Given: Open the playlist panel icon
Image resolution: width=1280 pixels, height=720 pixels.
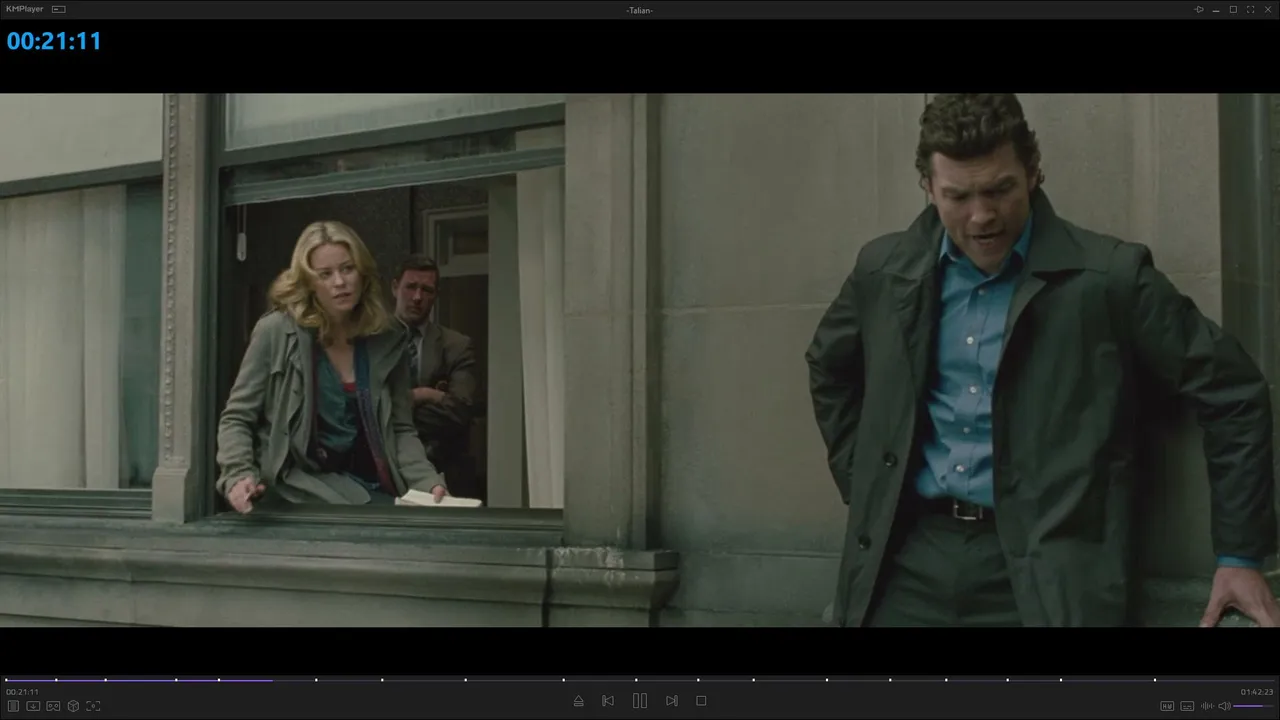Looking at the screenshot, I should coord(13,706).
